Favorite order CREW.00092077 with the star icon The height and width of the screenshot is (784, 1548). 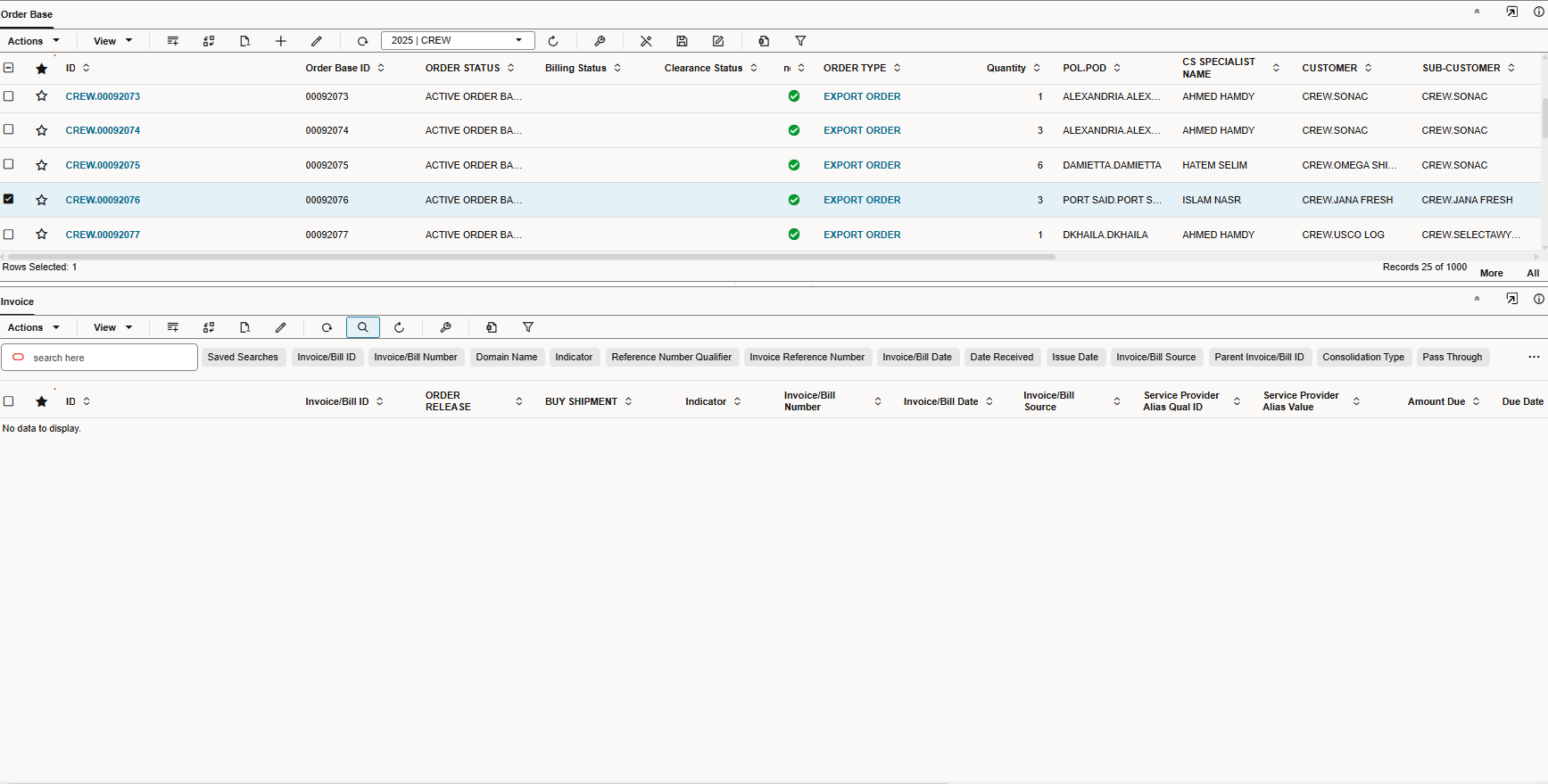click(42, 235)
